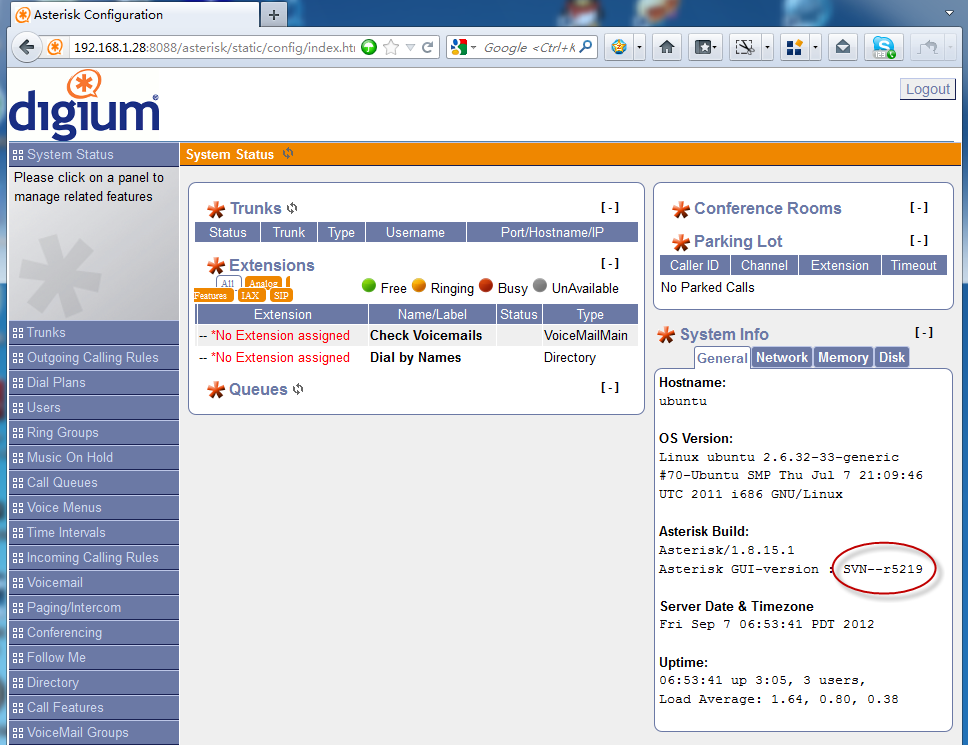
Task: Refresh System Status from the orange header
Action: (x=288, y=154)
